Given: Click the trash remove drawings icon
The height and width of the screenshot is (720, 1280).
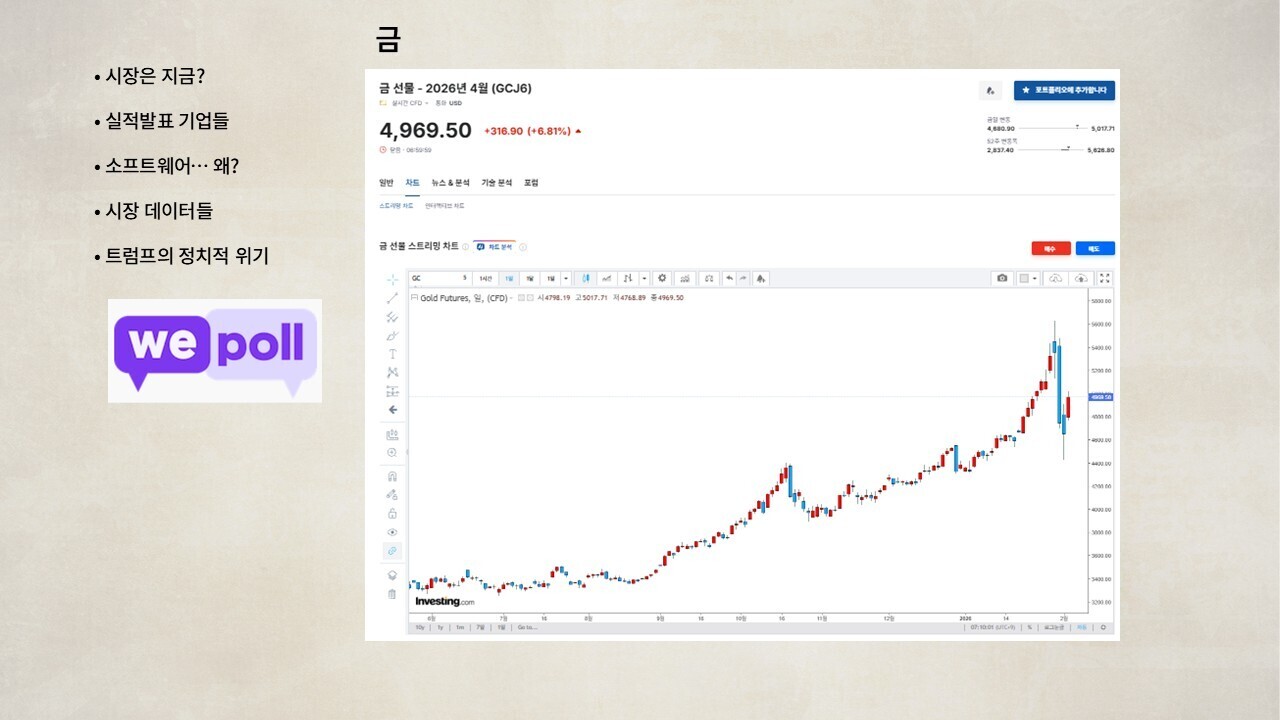Looking at the screenshot, I should point(393,594).
